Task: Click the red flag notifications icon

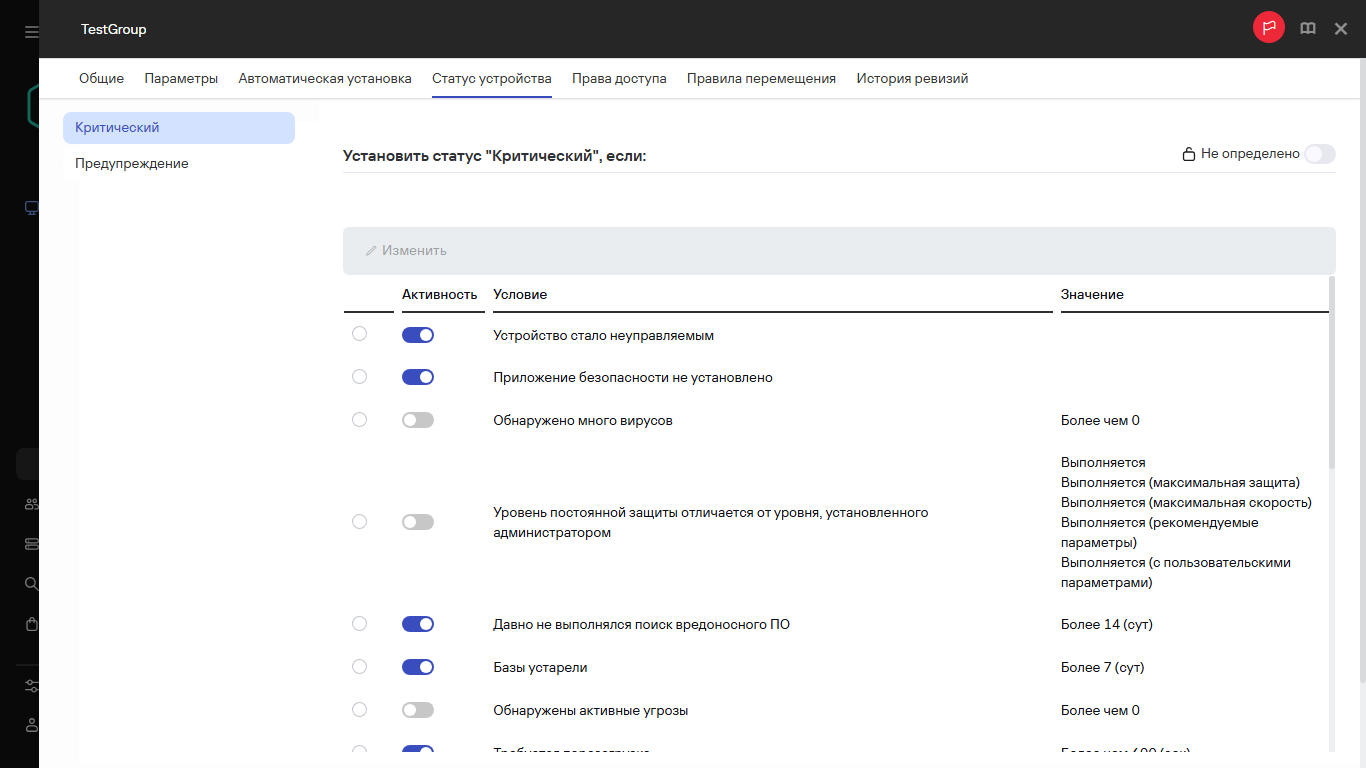Action: [1269, 28]
